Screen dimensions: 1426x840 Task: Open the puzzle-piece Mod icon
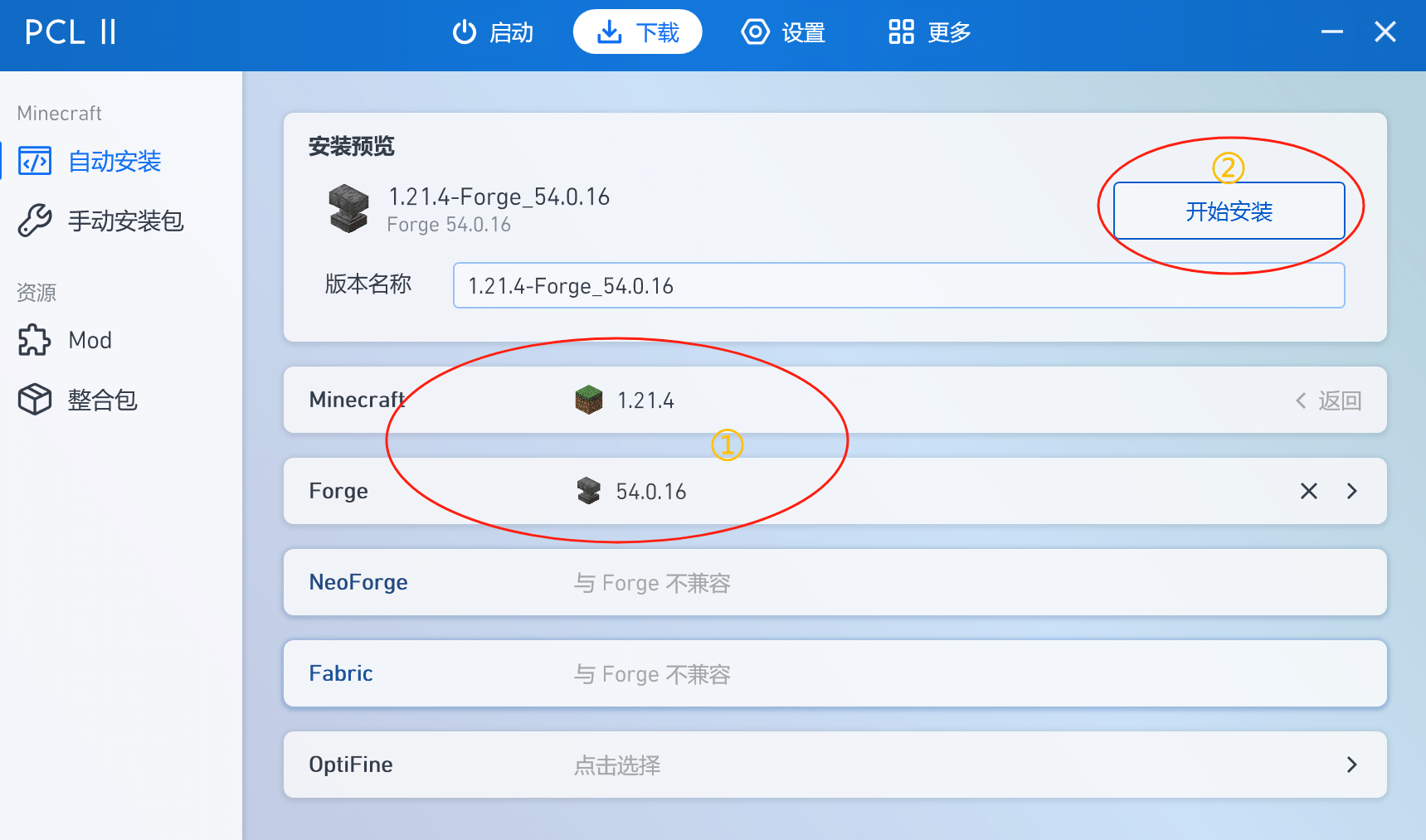(x=35, y=340)
